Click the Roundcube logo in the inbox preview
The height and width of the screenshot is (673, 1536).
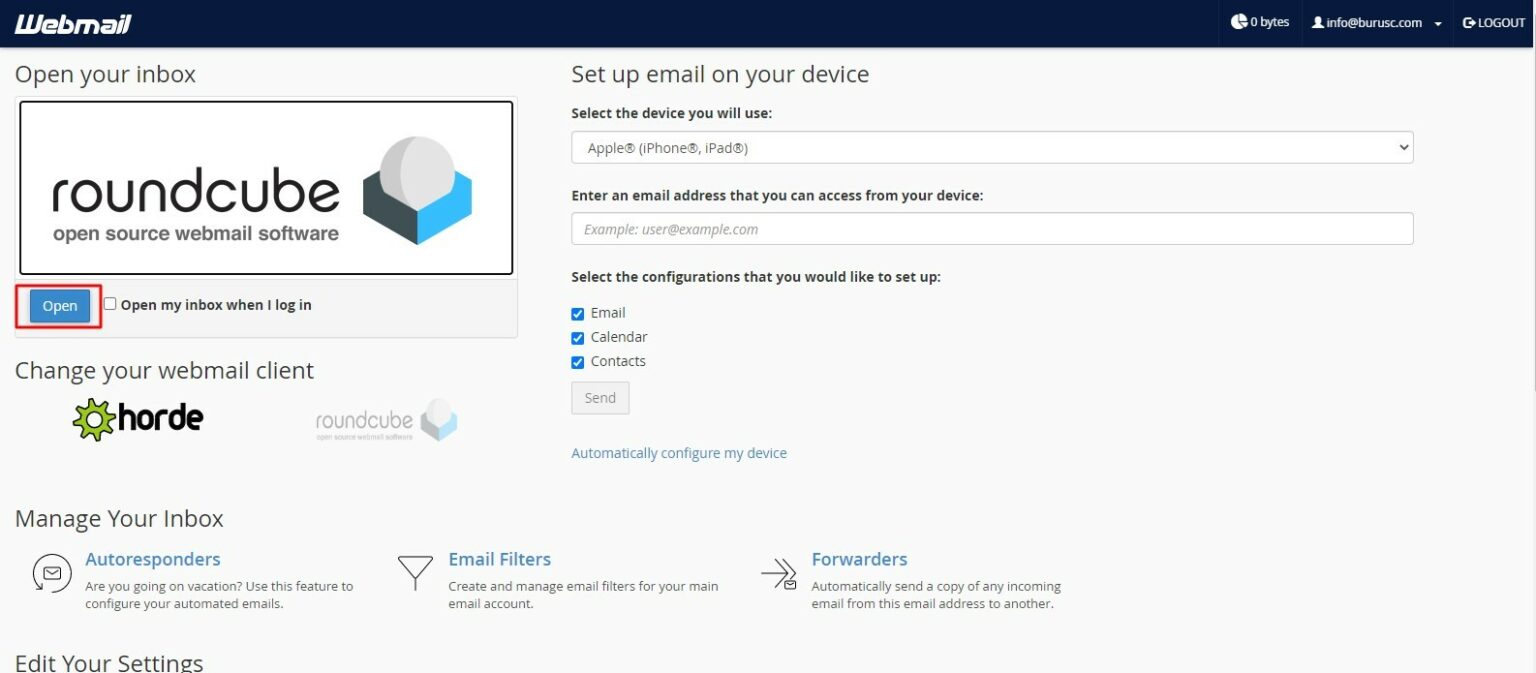click(265, 186)
